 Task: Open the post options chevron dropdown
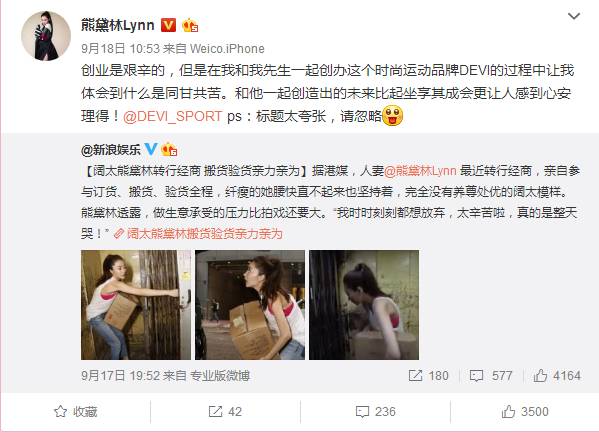574,16
